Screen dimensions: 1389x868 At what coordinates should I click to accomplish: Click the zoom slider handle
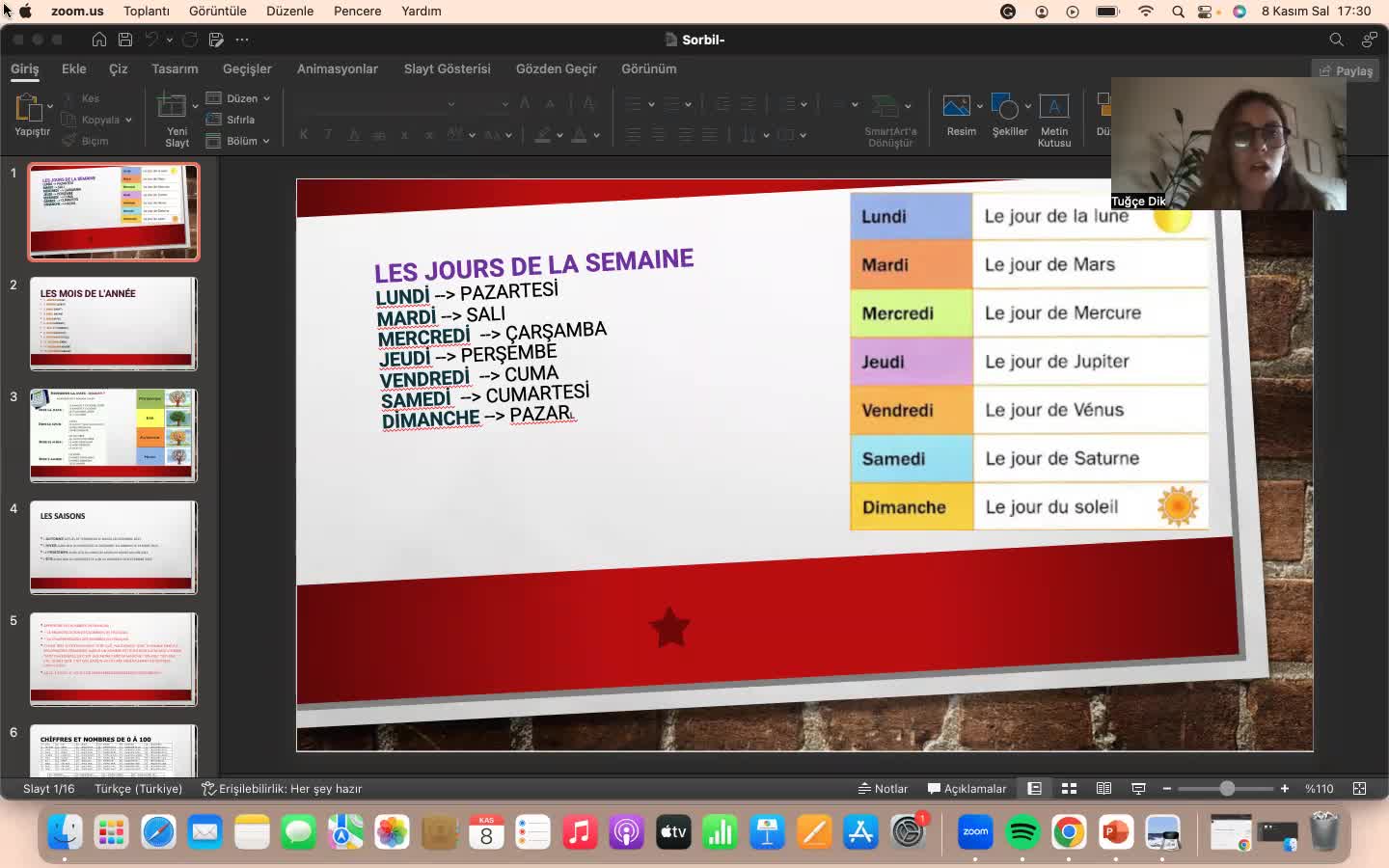(x=1227, y=789)
